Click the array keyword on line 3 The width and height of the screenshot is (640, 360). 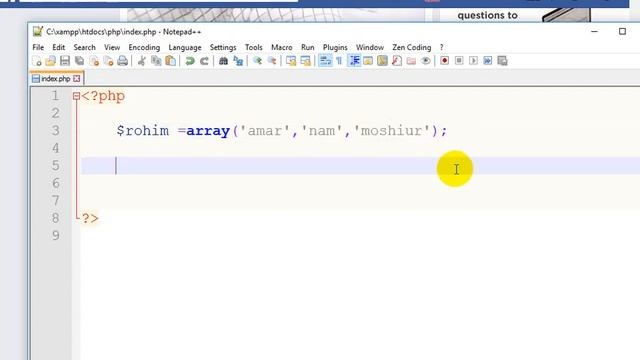coord(208,131)
